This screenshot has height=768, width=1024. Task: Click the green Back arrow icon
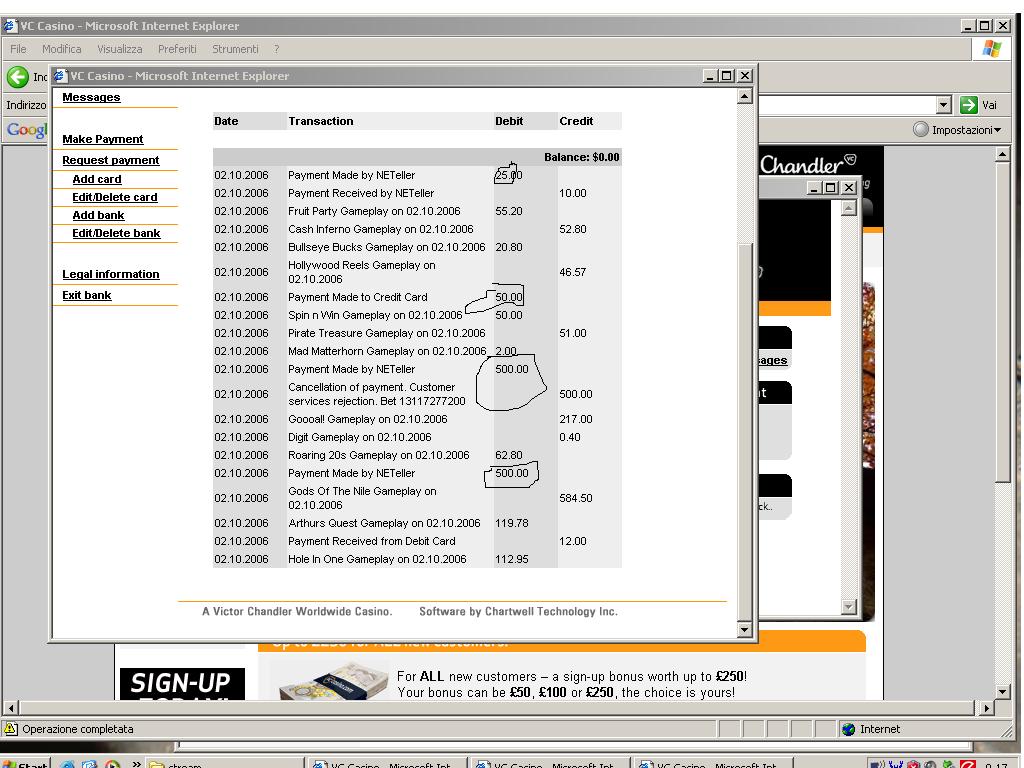(18, 77)
